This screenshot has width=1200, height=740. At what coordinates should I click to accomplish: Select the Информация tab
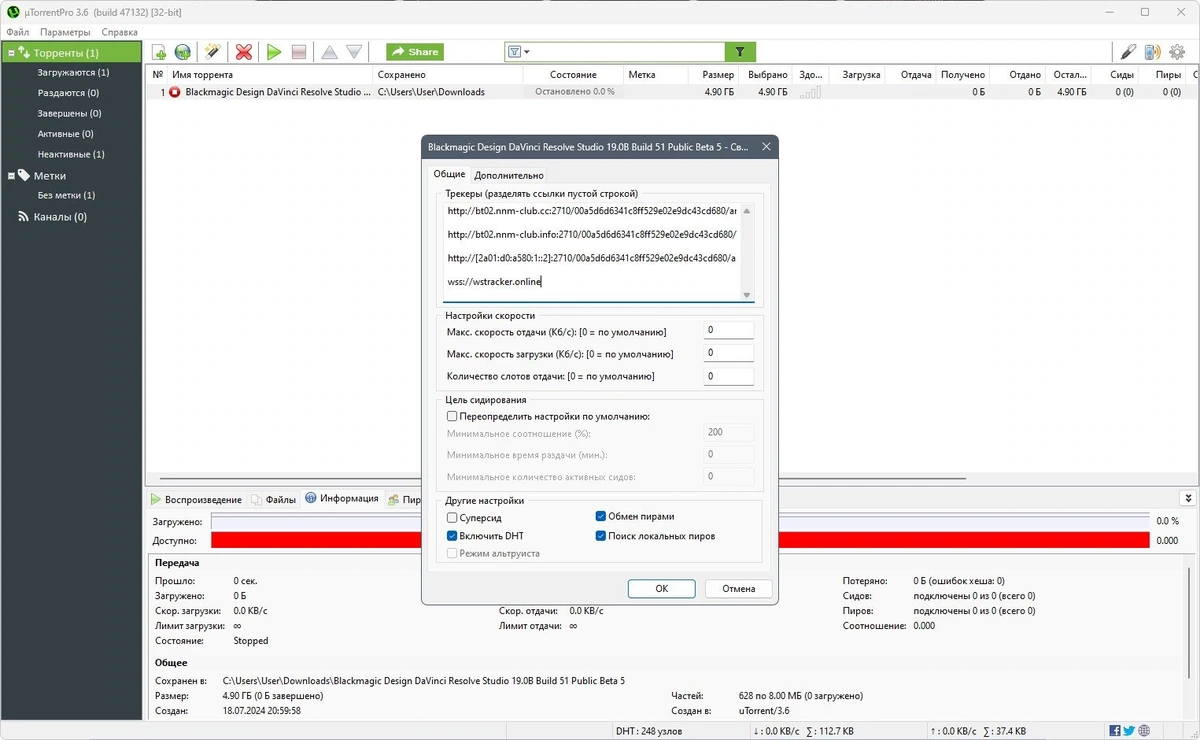[x=342, y=498]
